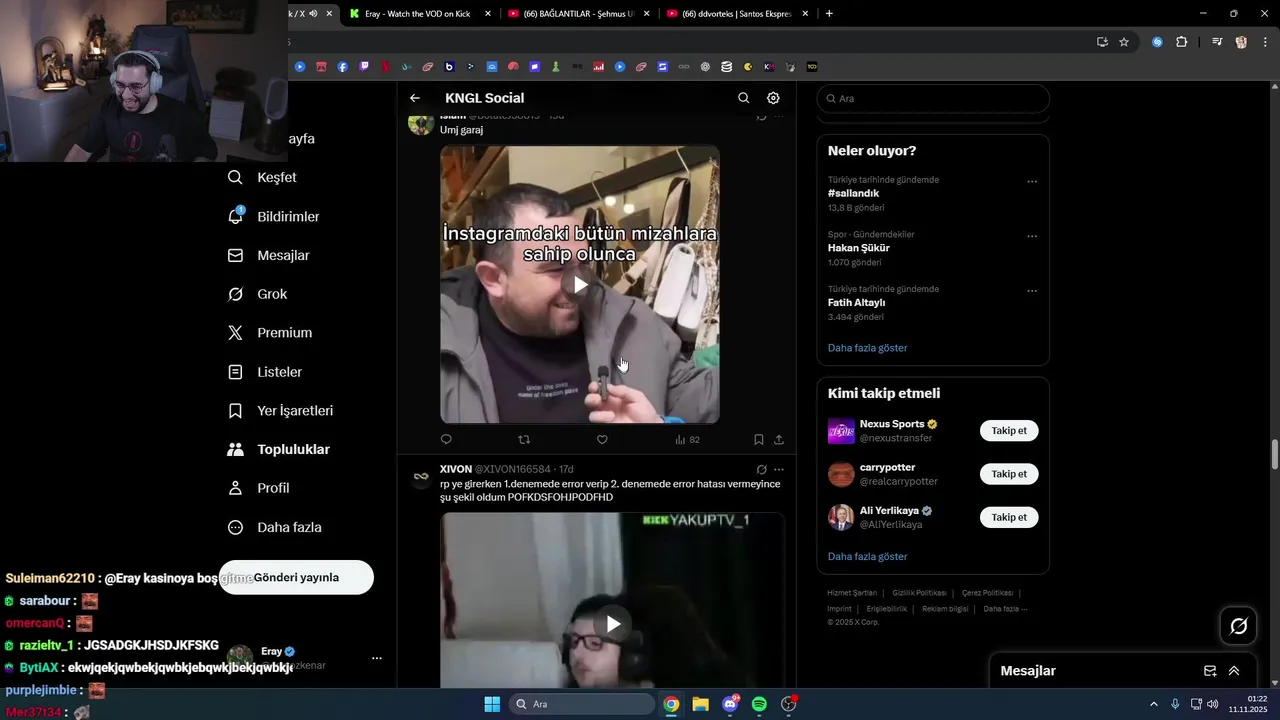This screenshot has height=720, width=1280.
Task: Open a new browser tab
Action: coord(829,14)
